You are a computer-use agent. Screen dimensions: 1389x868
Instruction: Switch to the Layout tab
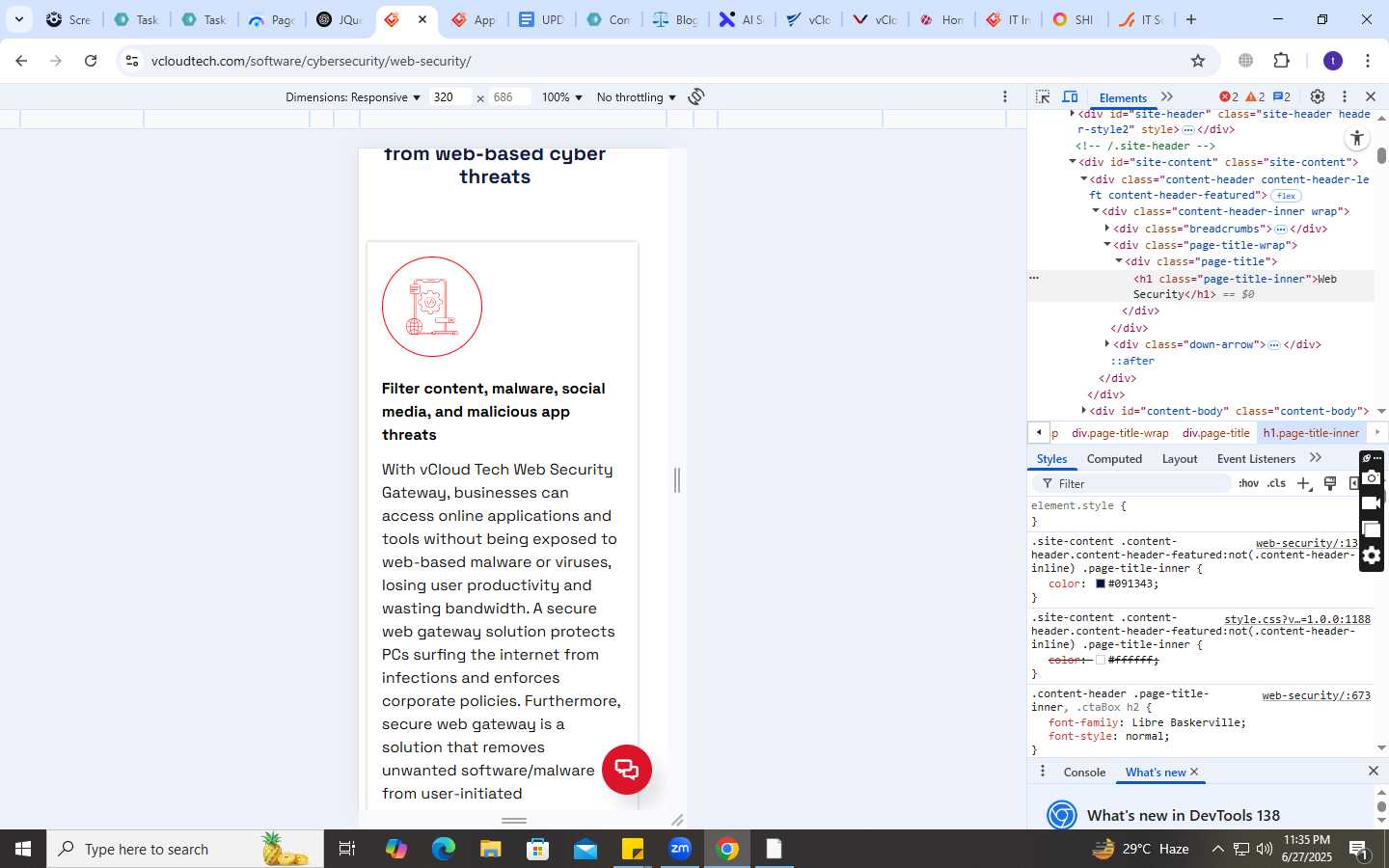(1180, 459)
